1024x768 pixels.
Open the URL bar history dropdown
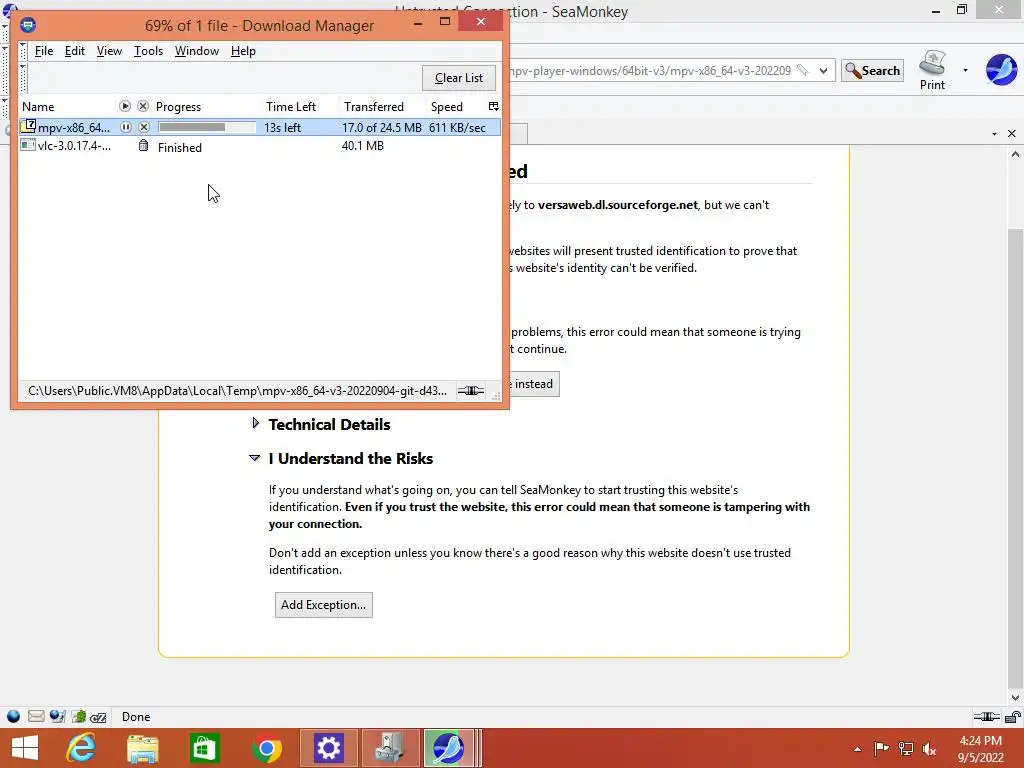pyautogui.click(x=824, y=71)
